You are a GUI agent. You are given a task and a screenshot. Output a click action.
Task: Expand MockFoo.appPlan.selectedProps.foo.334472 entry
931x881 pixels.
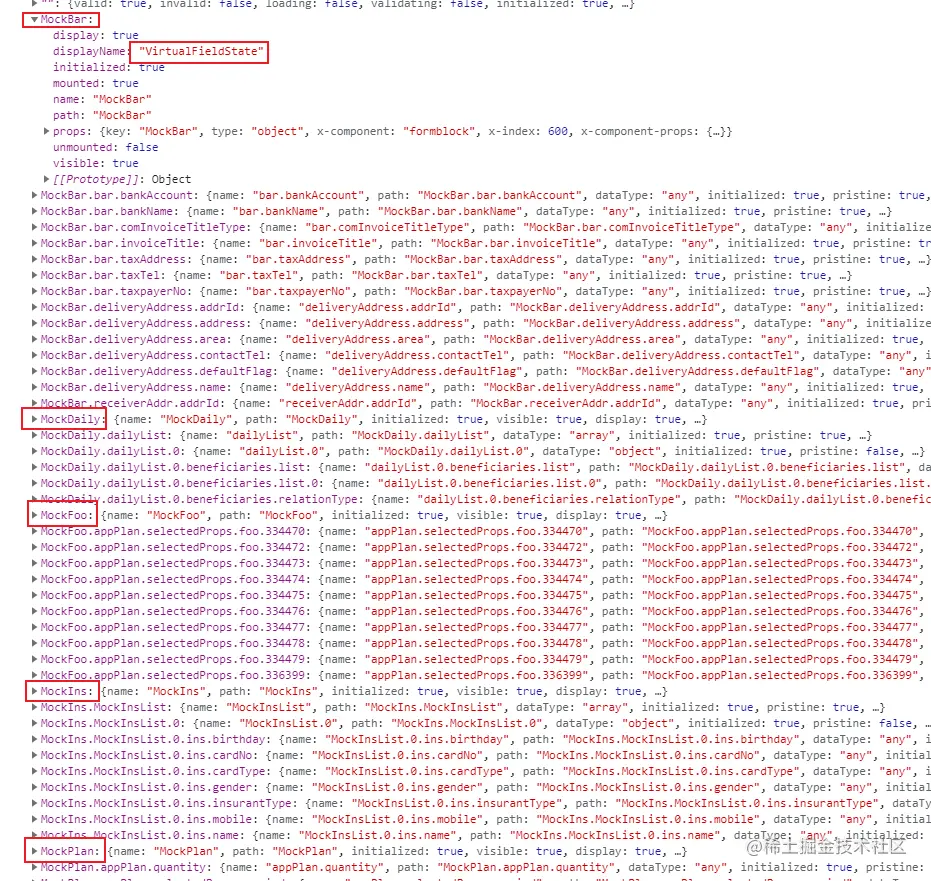(x=34, y=547)
